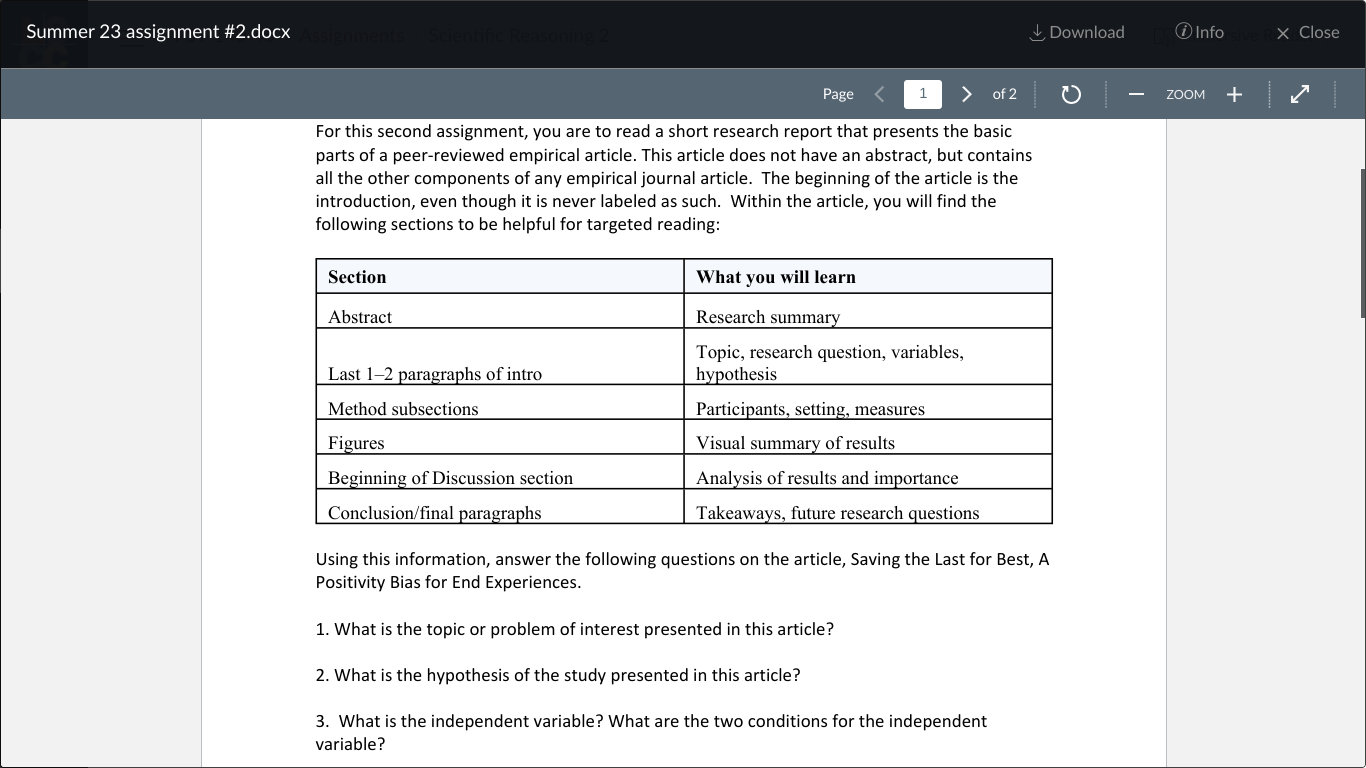
Task: Open the Assignments breadcrumb link
Action: point(352,34)
